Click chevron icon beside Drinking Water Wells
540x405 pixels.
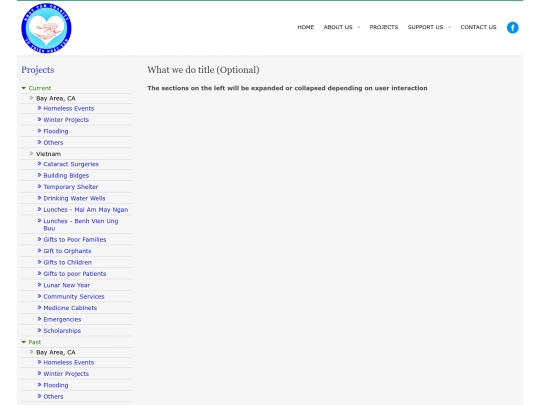coord(39,198)
